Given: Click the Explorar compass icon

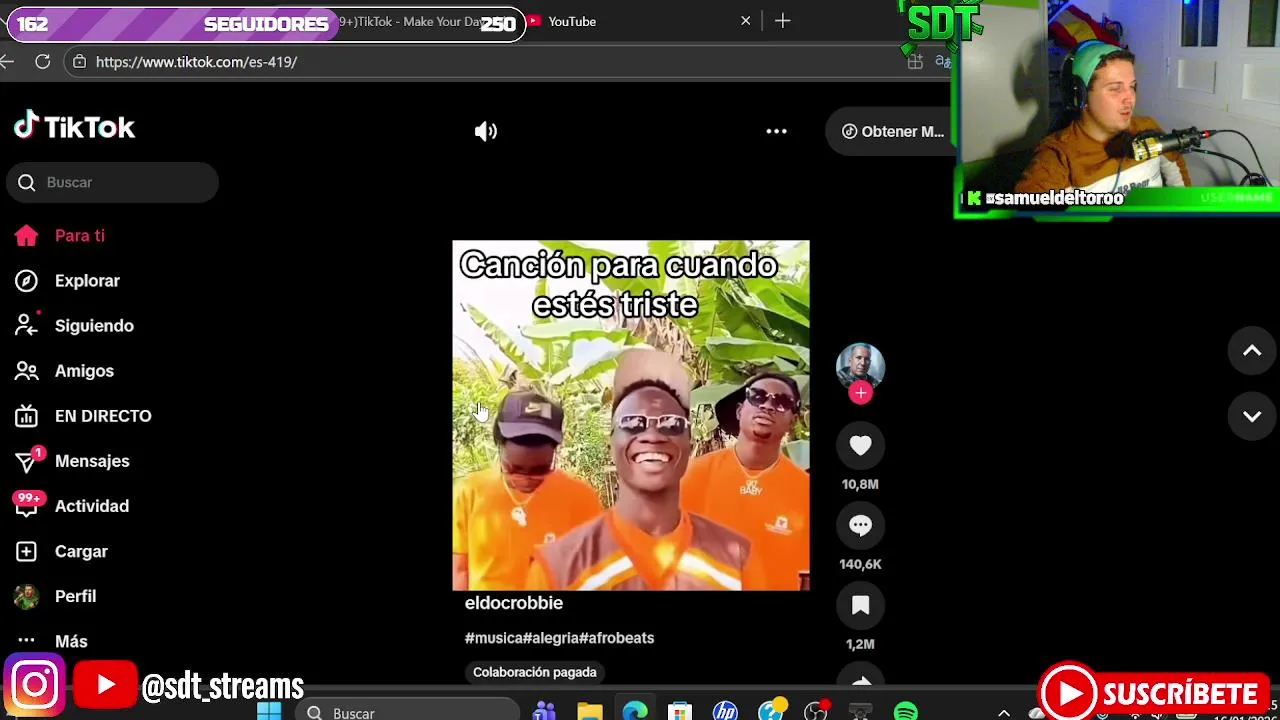Looking at the screenshot, I should (26, 281).
